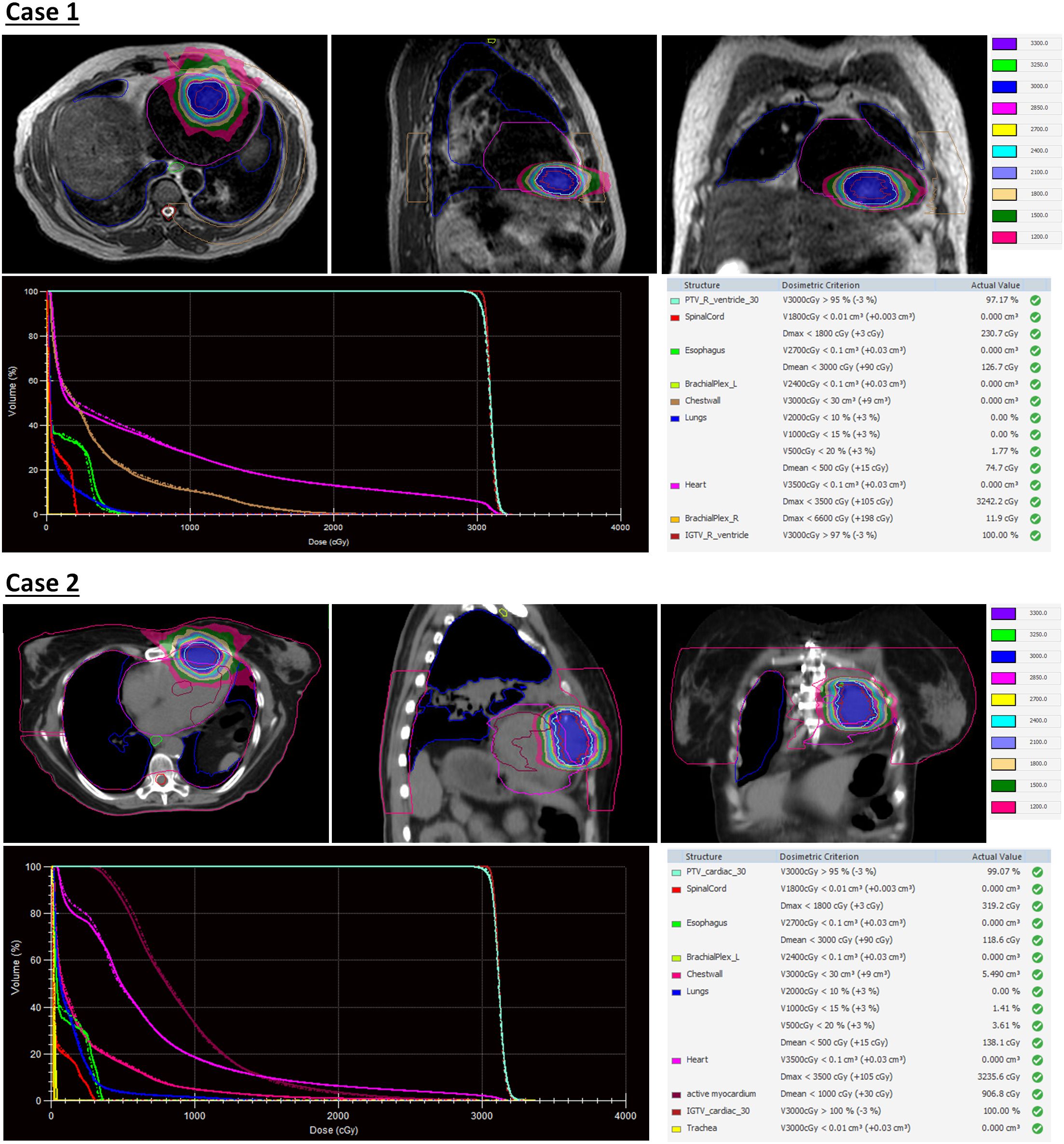
Task: Select the IGTV_R_ventricle structure name
Action: click(717, 535)
